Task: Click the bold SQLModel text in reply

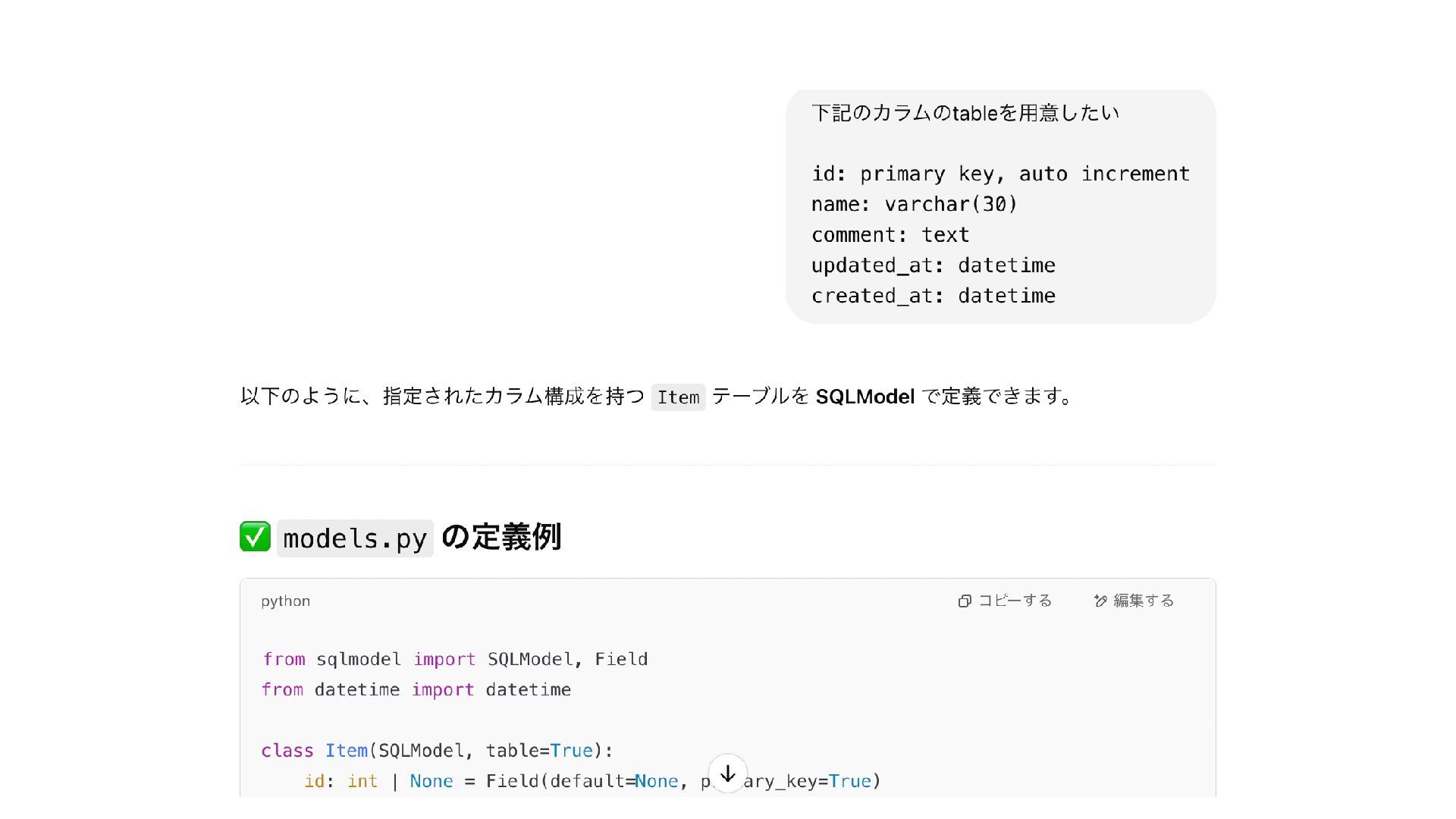Action: point(864,397)
